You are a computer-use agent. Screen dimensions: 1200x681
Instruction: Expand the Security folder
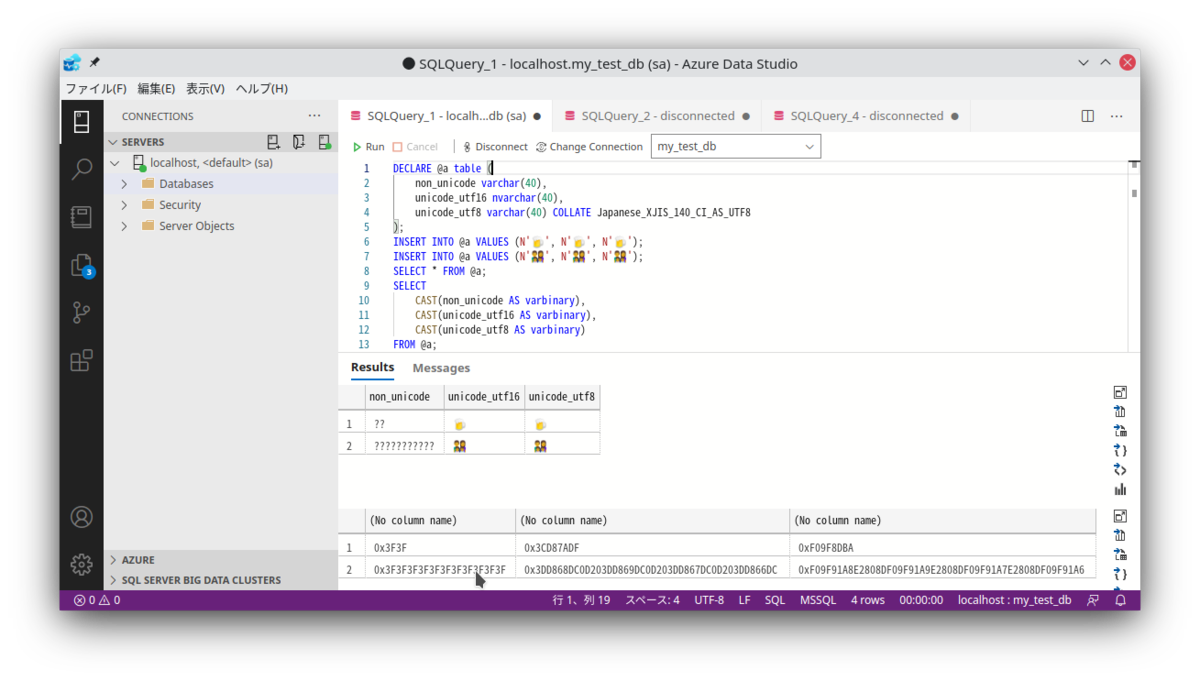[124, 205]
